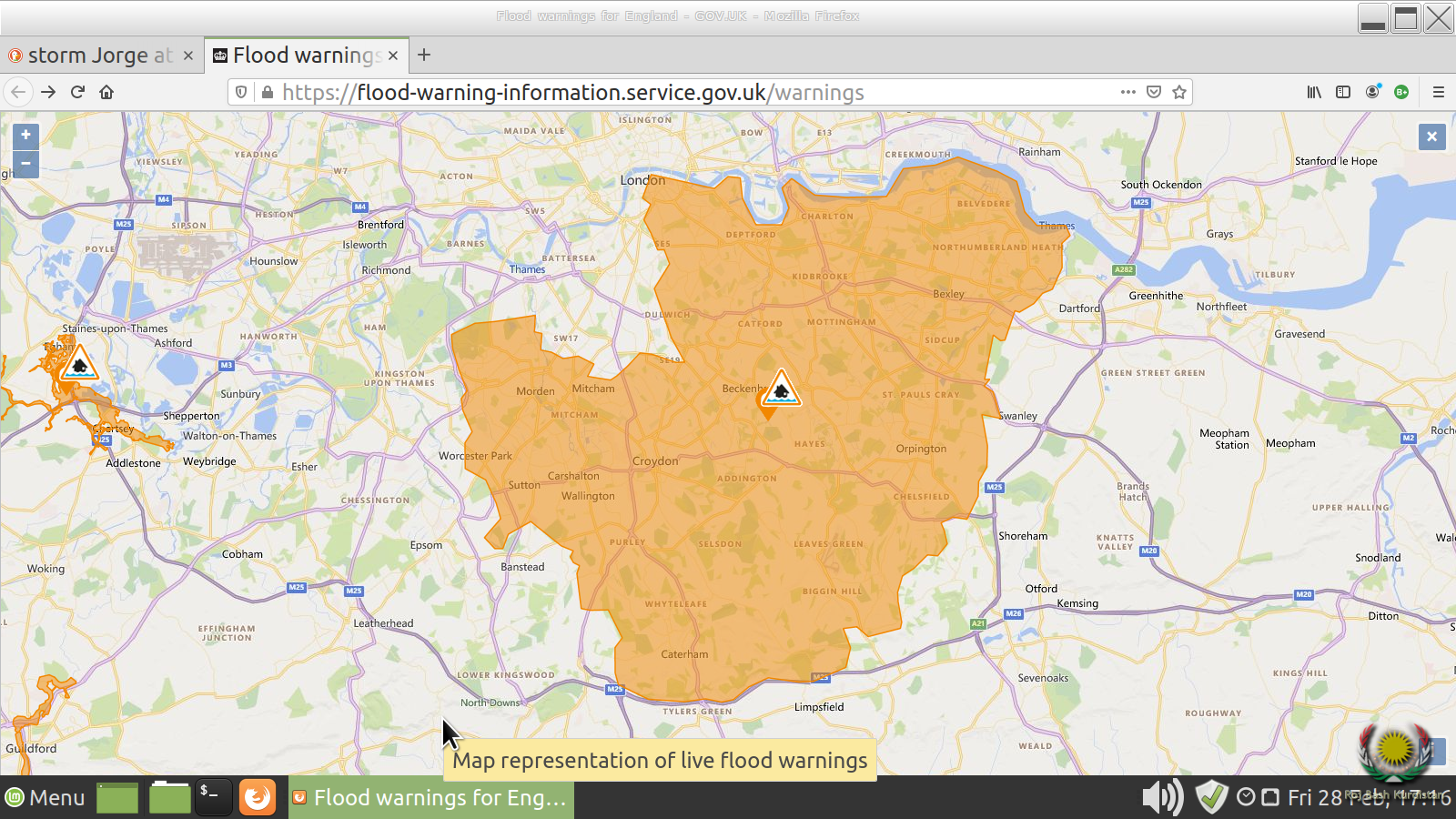The image size is (1456, 819).
Task: Zoom out on the flood map
Action: point(25,164)
